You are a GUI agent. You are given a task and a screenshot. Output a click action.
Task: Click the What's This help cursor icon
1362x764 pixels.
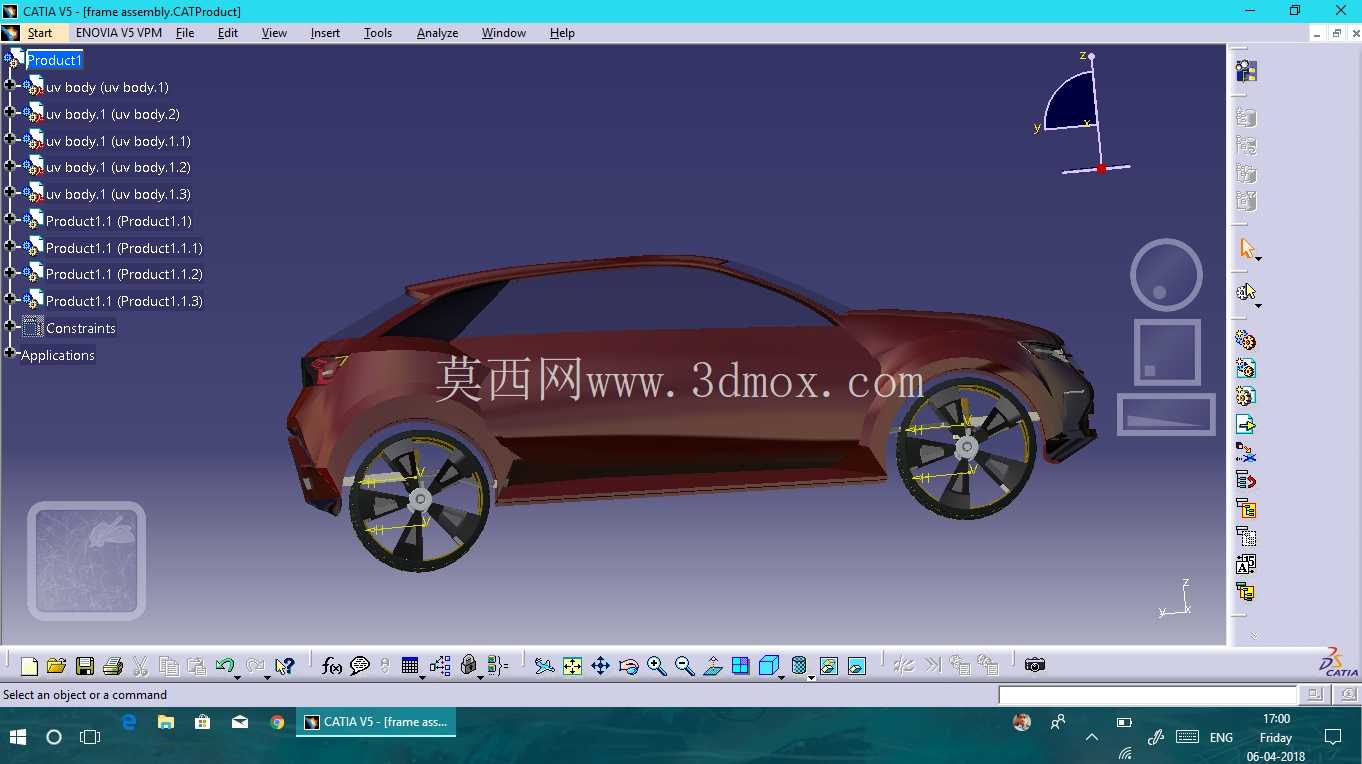coord(284,666)
